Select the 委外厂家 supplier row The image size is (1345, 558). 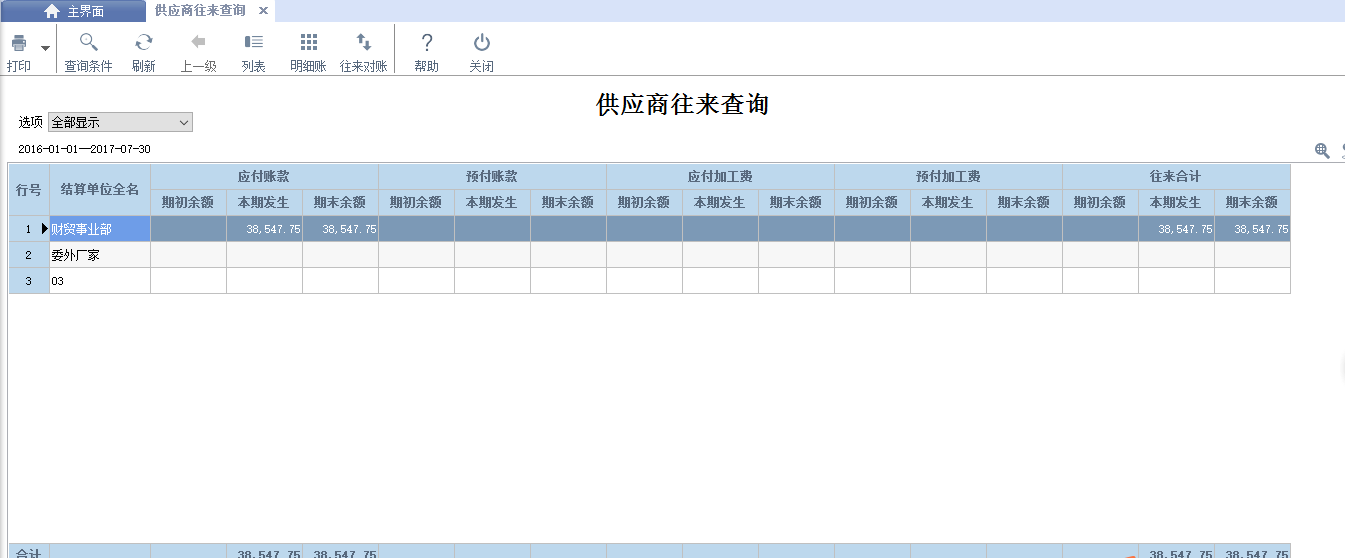pos(99,255)
